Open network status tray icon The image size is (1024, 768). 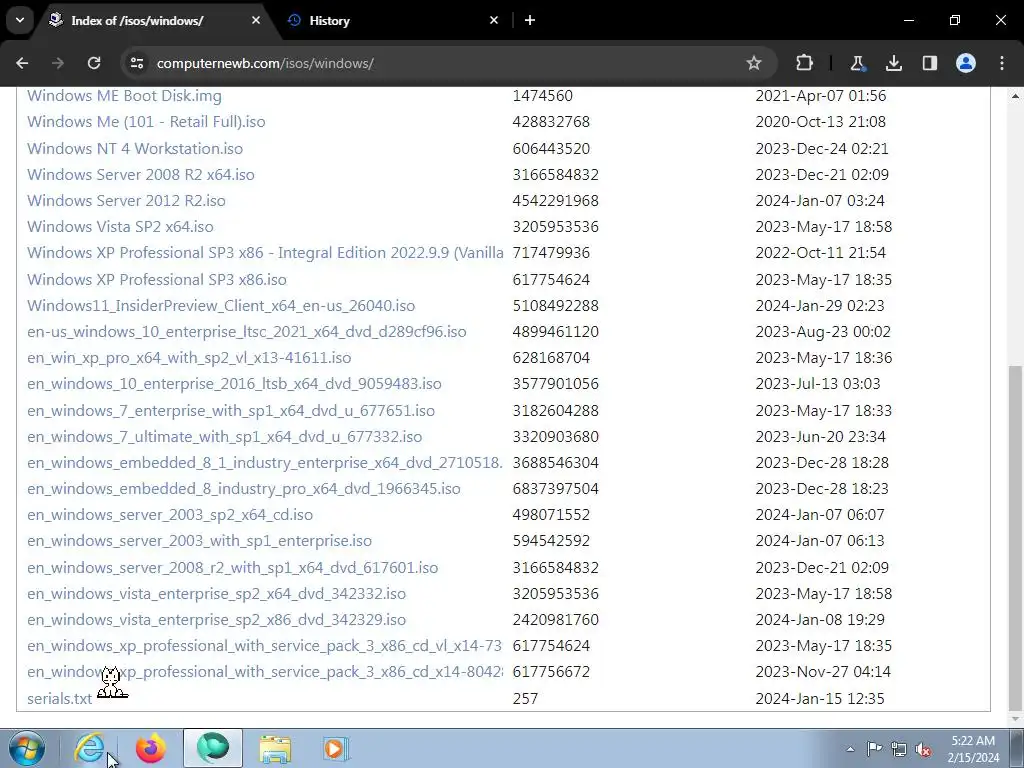899,749
